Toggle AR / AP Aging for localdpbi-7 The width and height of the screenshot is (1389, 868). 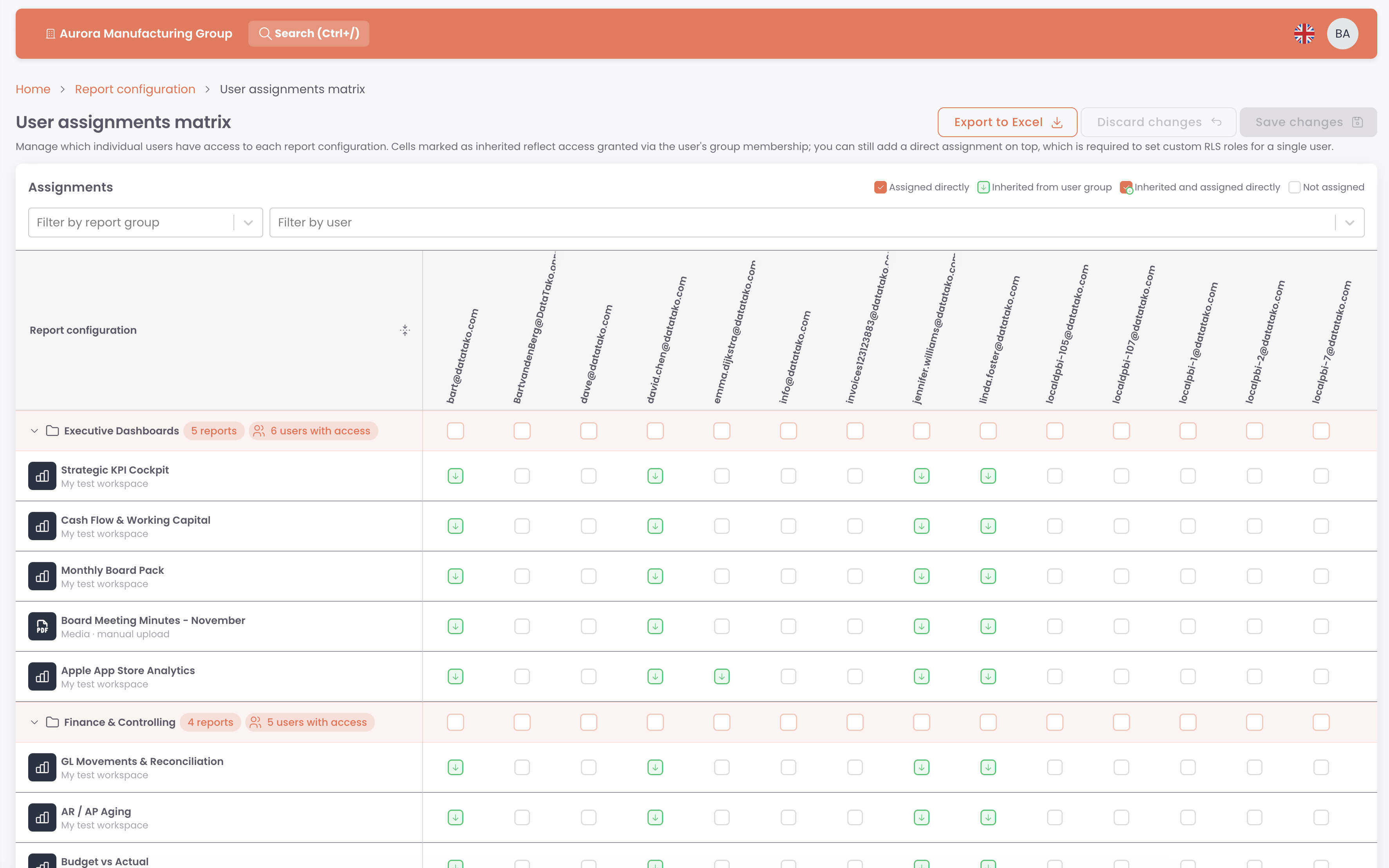point(1321,817)
